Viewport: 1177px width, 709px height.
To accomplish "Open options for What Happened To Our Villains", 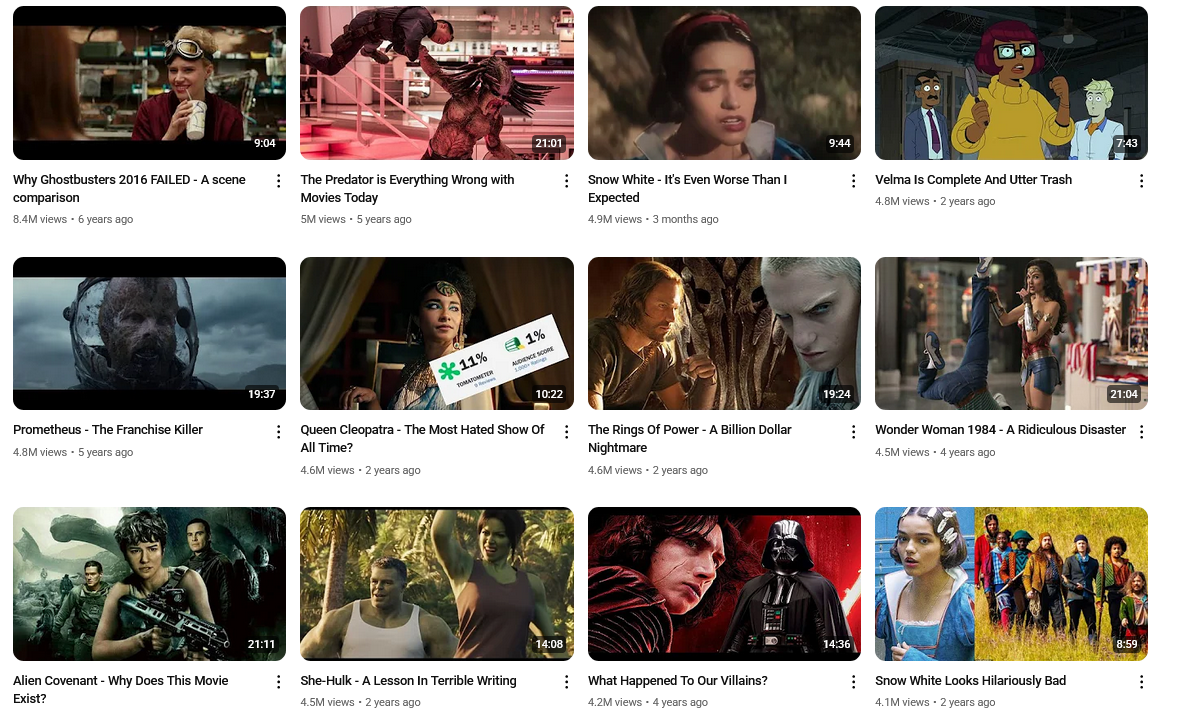I will pos(853,681).
